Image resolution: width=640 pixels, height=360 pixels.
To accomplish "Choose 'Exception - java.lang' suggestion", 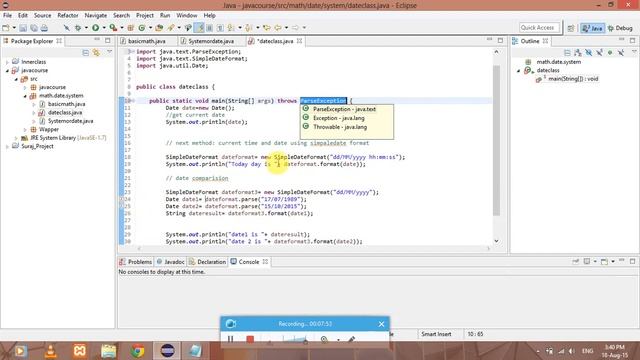I will [338, 118].
